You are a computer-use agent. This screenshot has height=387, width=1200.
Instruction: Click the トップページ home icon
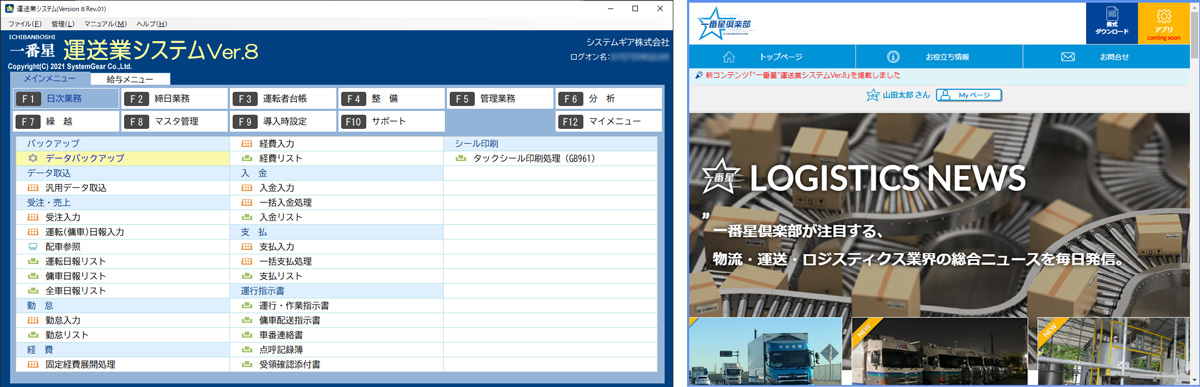[729, 57]
